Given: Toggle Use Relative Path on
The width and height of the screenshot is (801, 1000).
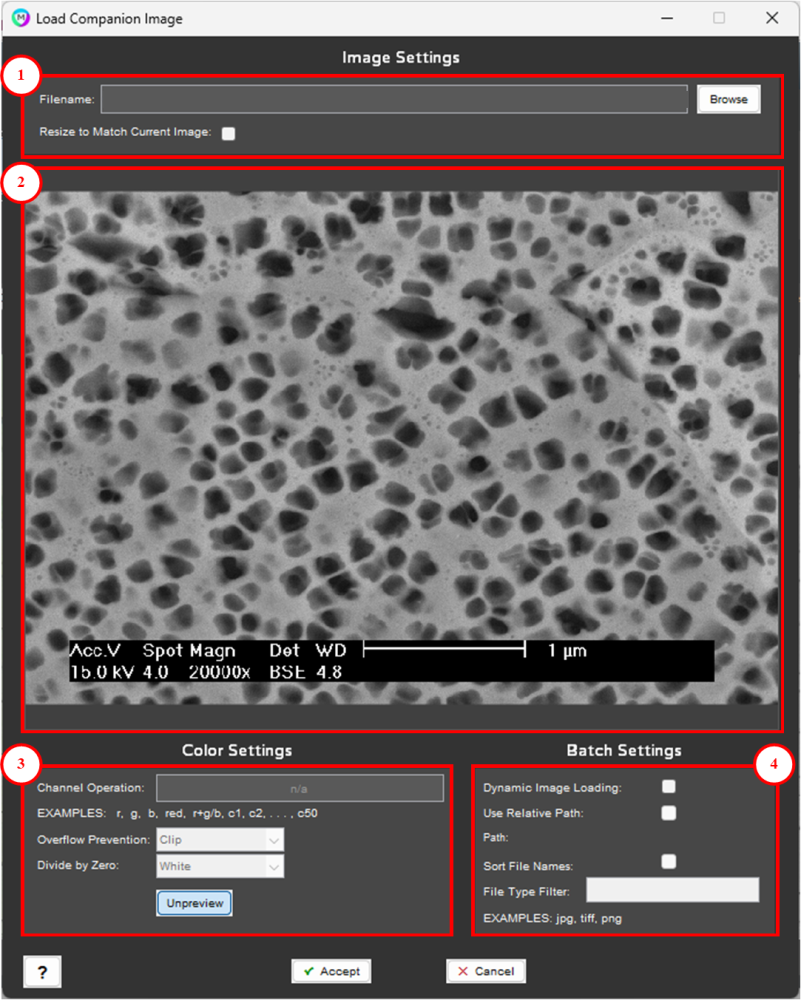Looking at the screenshot, I should click(668, 813).
